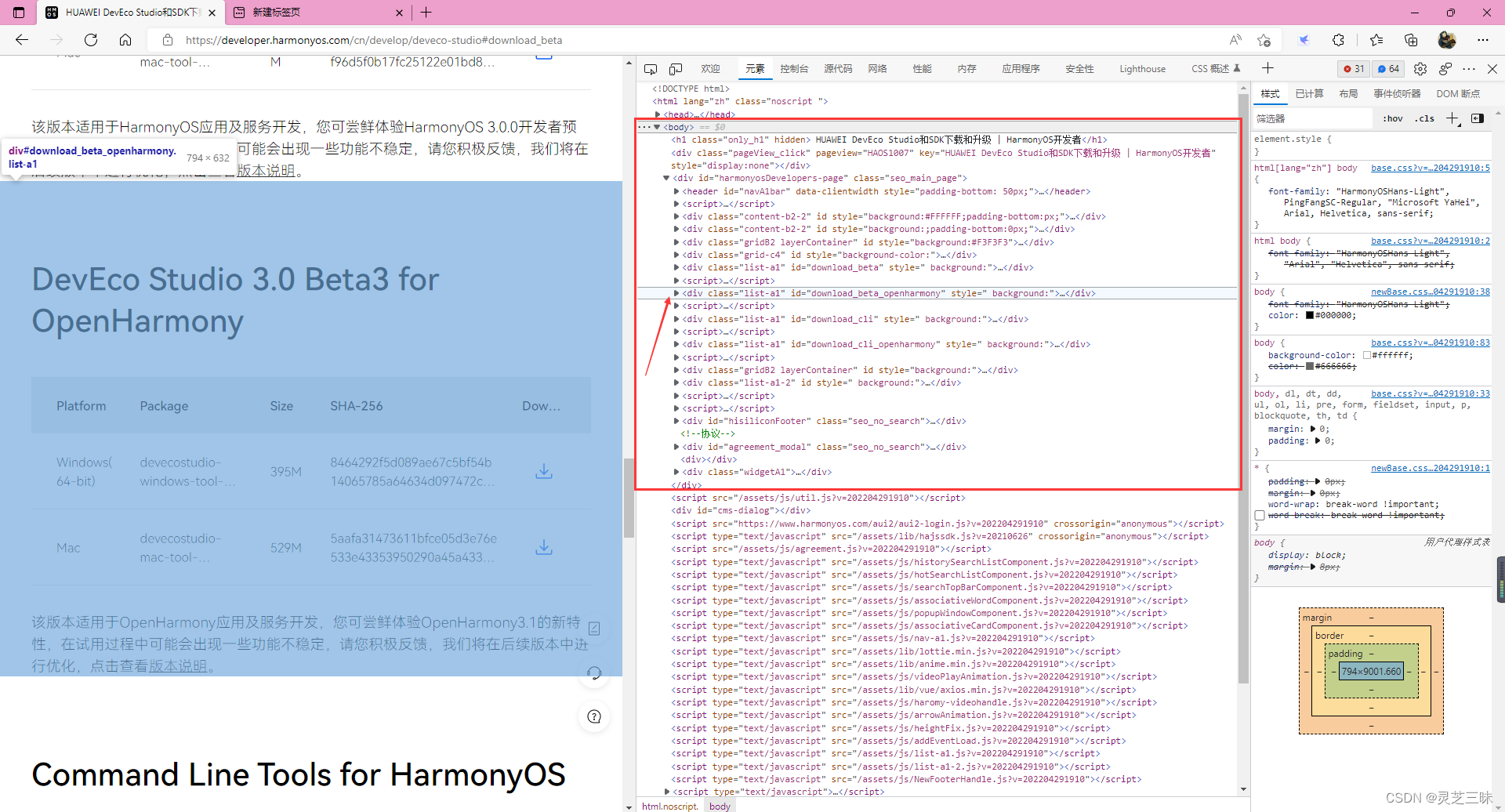
Task: Click the browser back arrow
Action: coord(22,40)
